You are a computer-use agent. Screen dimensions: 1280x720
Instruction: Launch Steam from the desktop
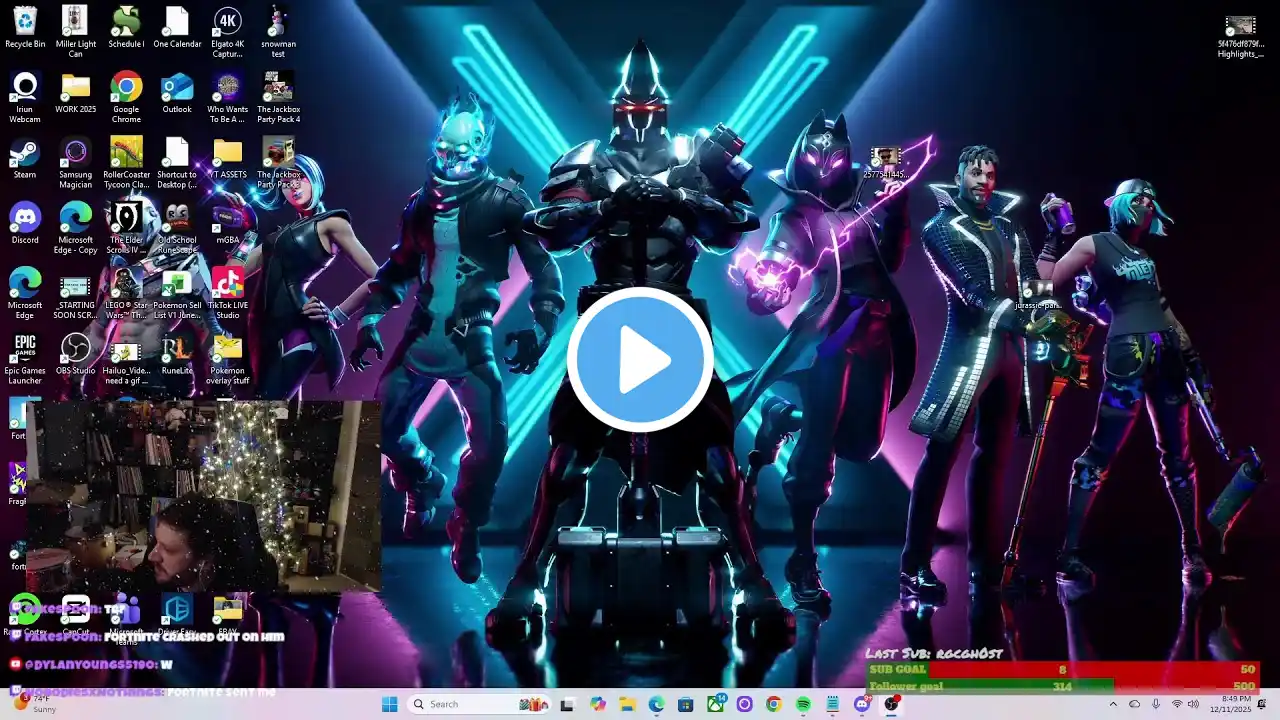pyautogui.click(x=25, y=158)
